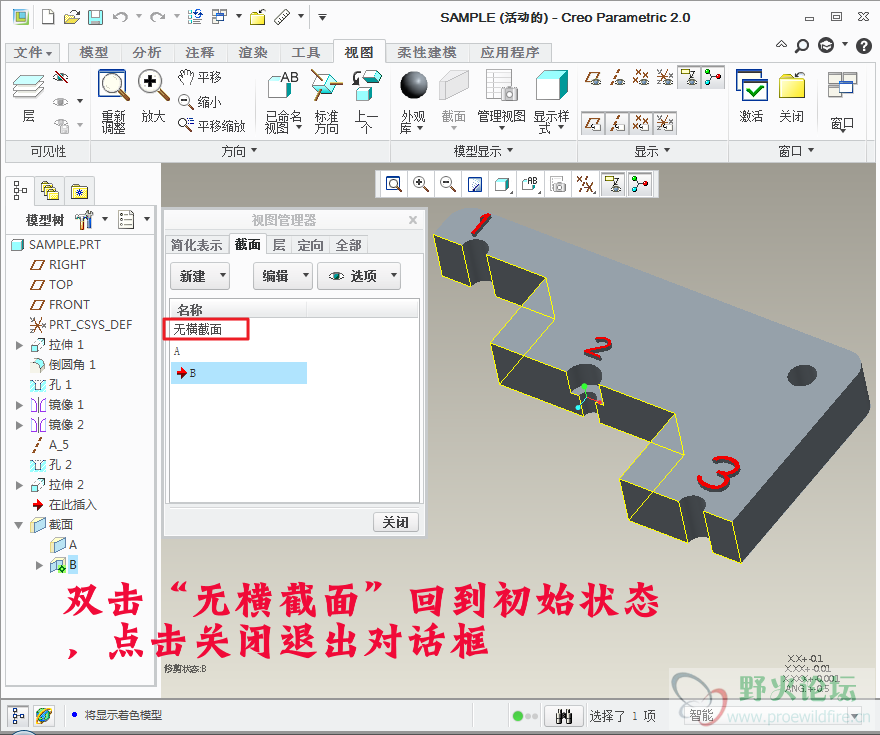Close View Manager with X button
Viewport: 880px width, 735px height.
[413, 220]
